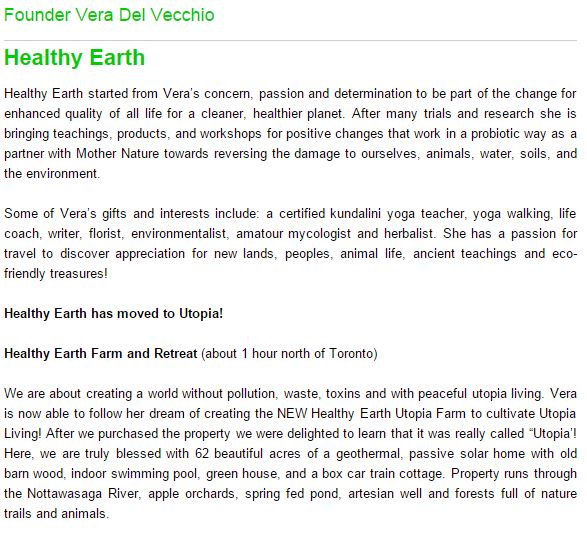Click the '(about 1 hour north of Toronto)' text

tap(289, 354)
